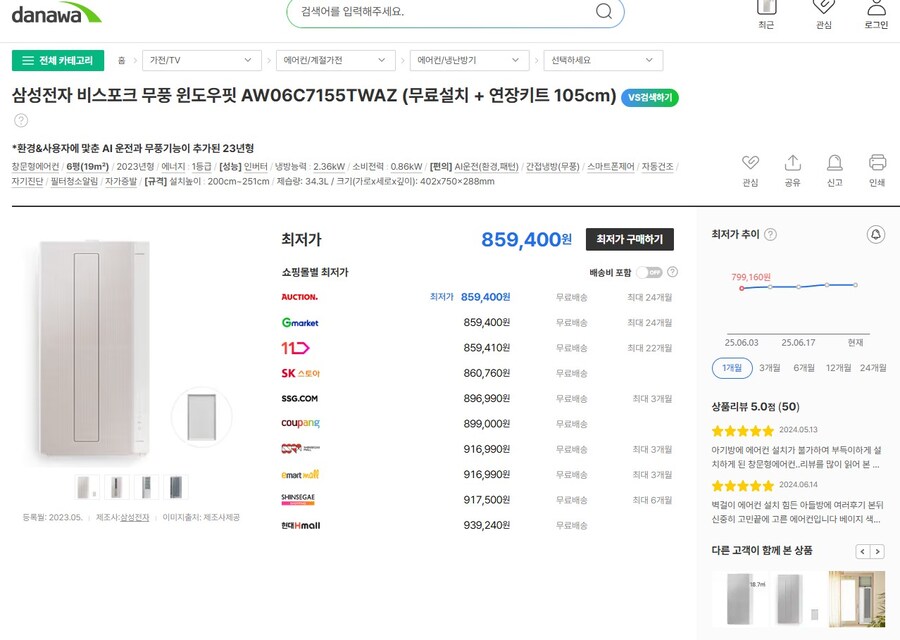Screen dimensions: 900x640
Task: Toggle 배송비 포함 switch
Action: [x=650, y=272]
